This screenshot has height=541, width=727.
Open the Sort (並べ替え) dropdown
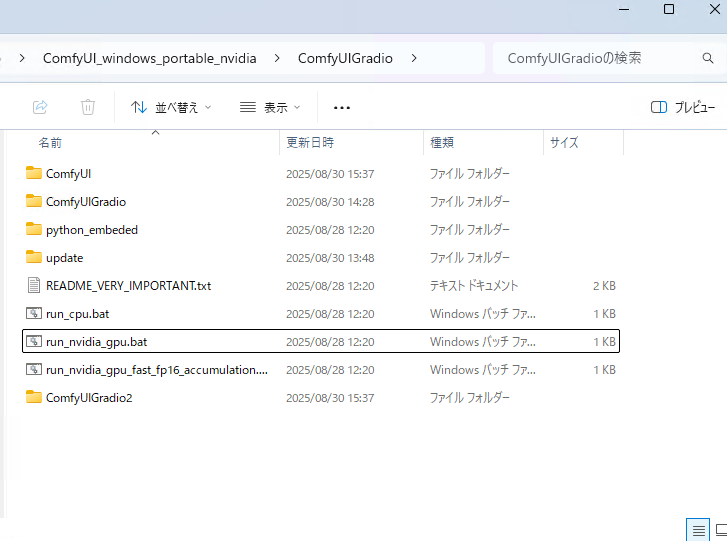click(x=171, y=108)
